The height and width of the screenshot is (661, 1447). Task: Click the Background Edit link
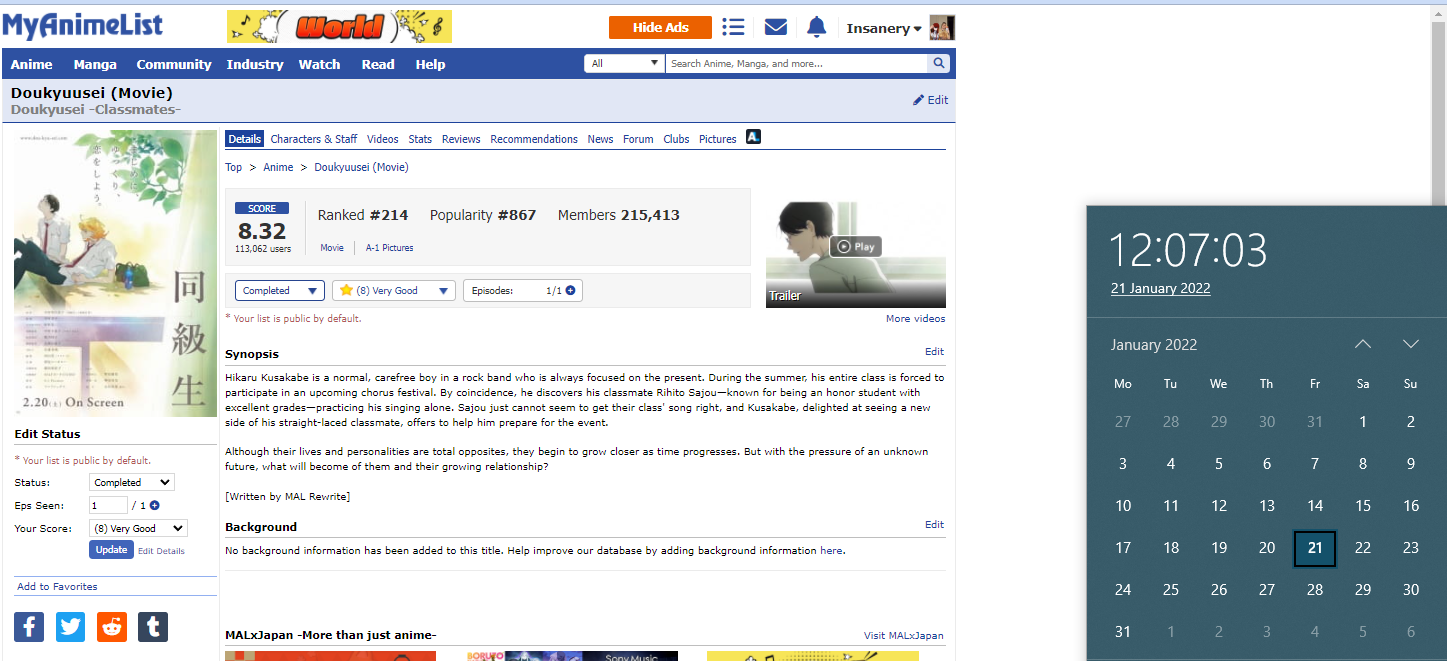[x=934, y=525]
